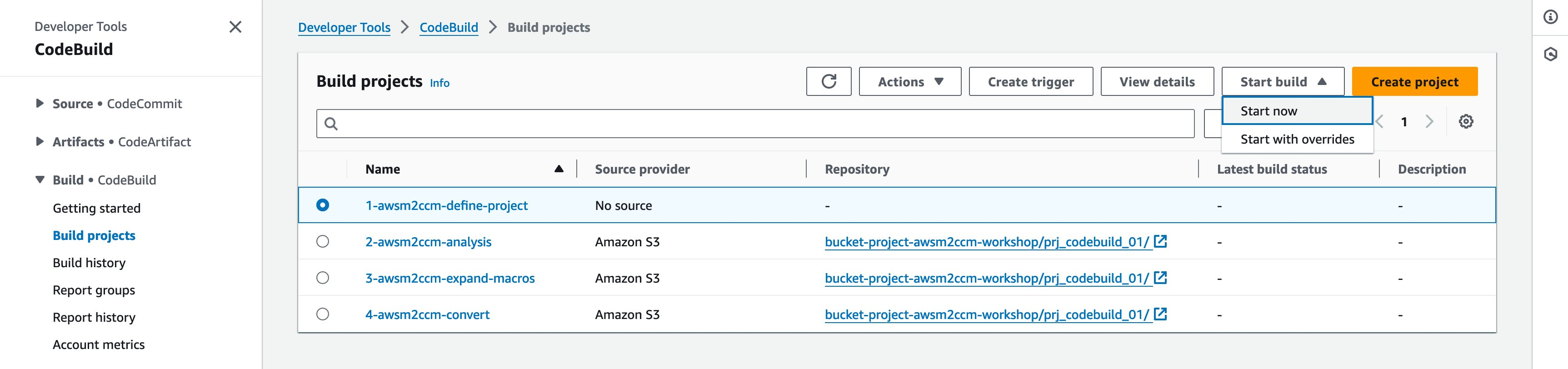Open external link icon for 3-awsm2ccm-expand-macros repository
This screenshot has height=369, width=1568.
pyautogui.click(x=1160, y=278)
